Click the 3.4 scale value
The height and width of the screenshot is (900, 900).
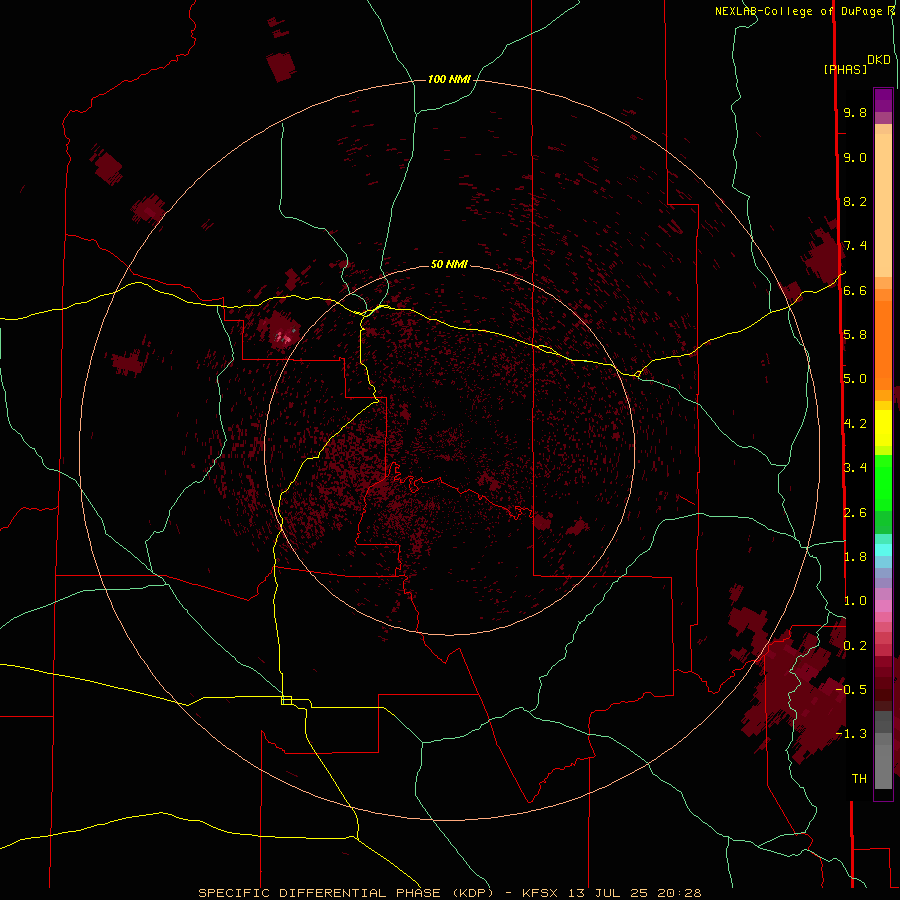pyautogui.click(x=855, y=467)
